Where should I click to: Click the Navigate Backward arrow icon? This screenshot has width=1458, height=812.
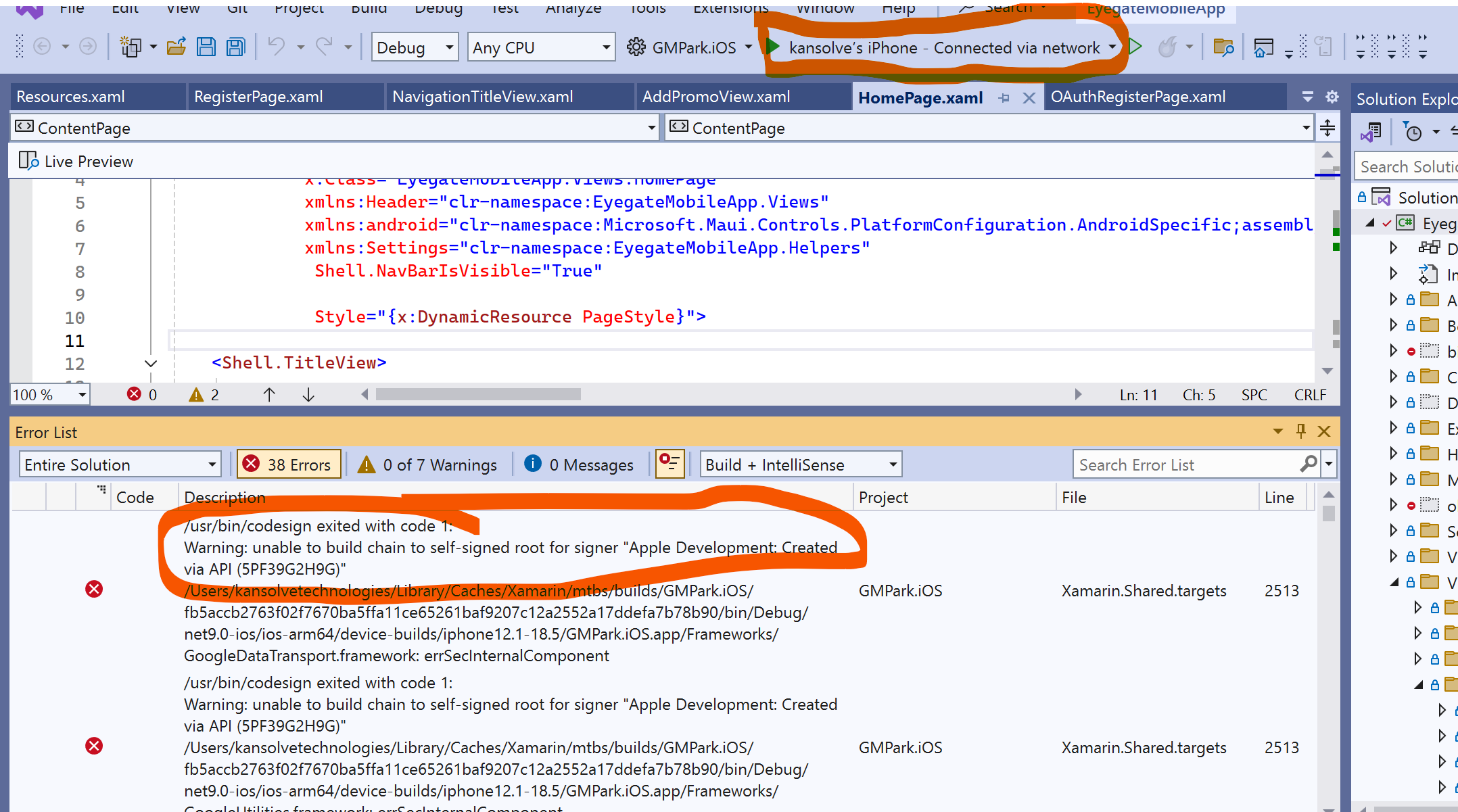tap(42, 47)
